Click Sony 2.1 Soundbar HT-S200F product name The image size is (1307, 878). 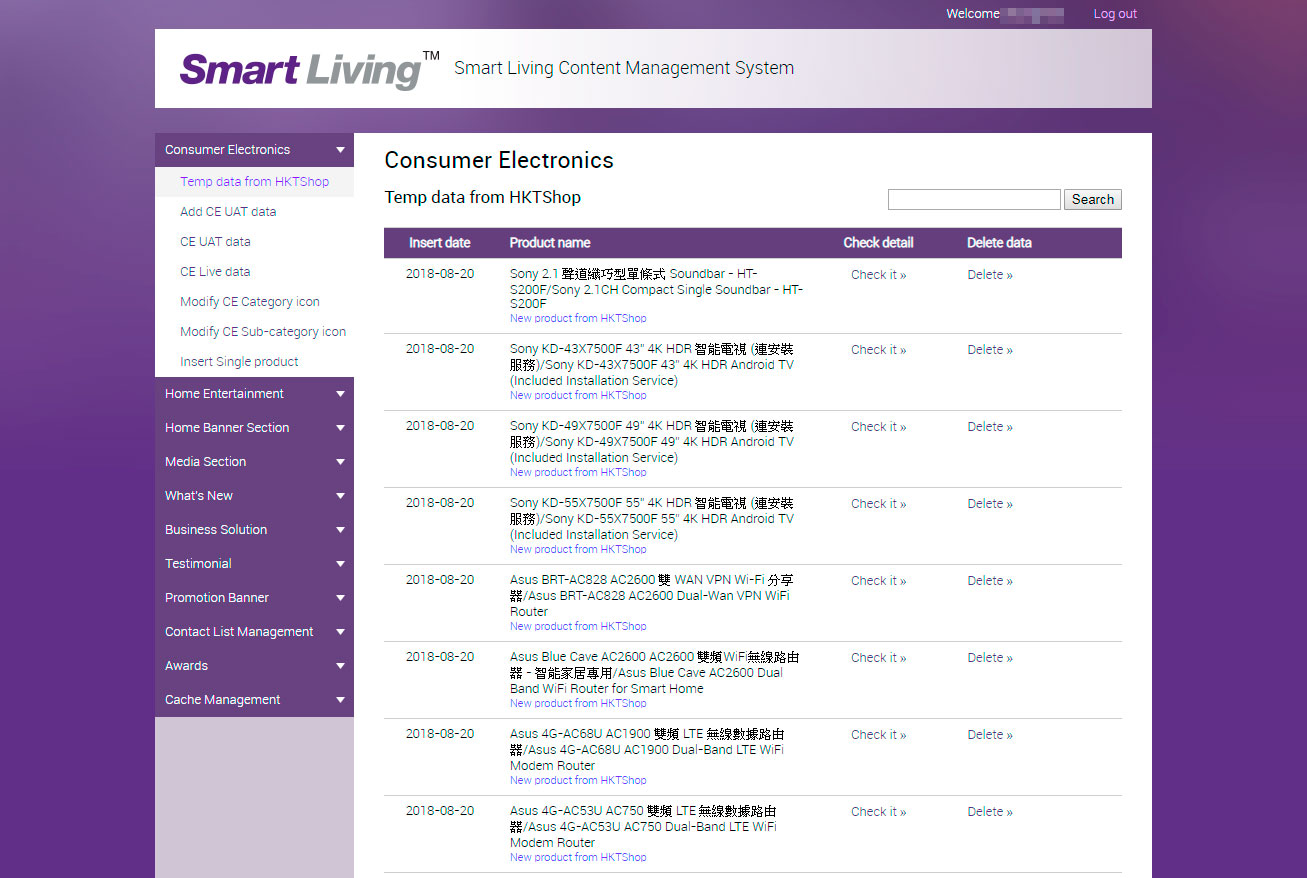(x=656, y=289)
